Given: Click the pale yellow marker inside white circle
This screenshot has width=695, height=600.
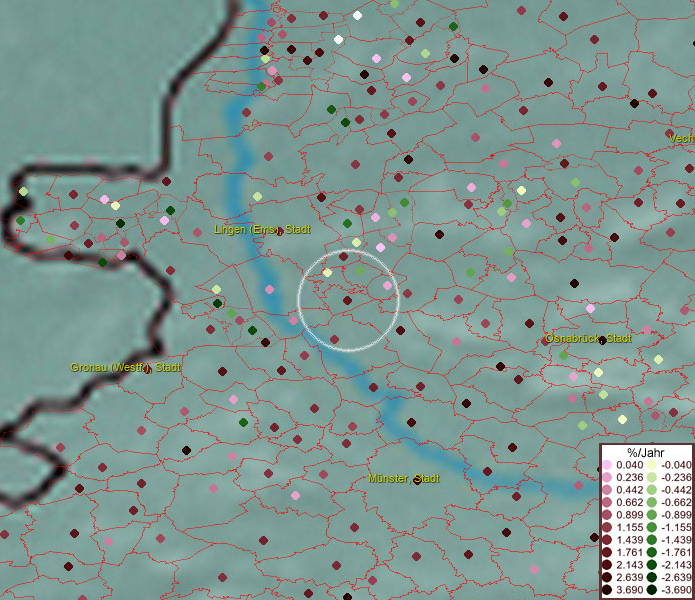Looking at the screenshot, I should pos(327,273).
